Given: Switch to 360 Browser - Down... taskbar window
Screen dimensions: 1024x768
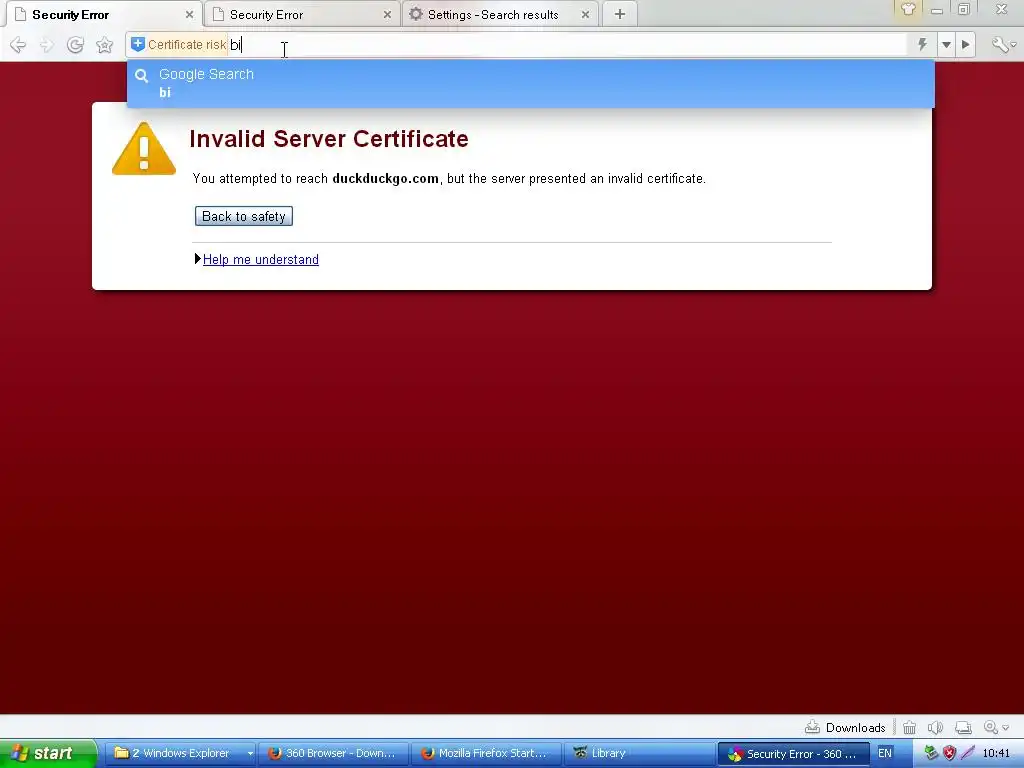Looking at the screenshot, I should click(333, 753).
